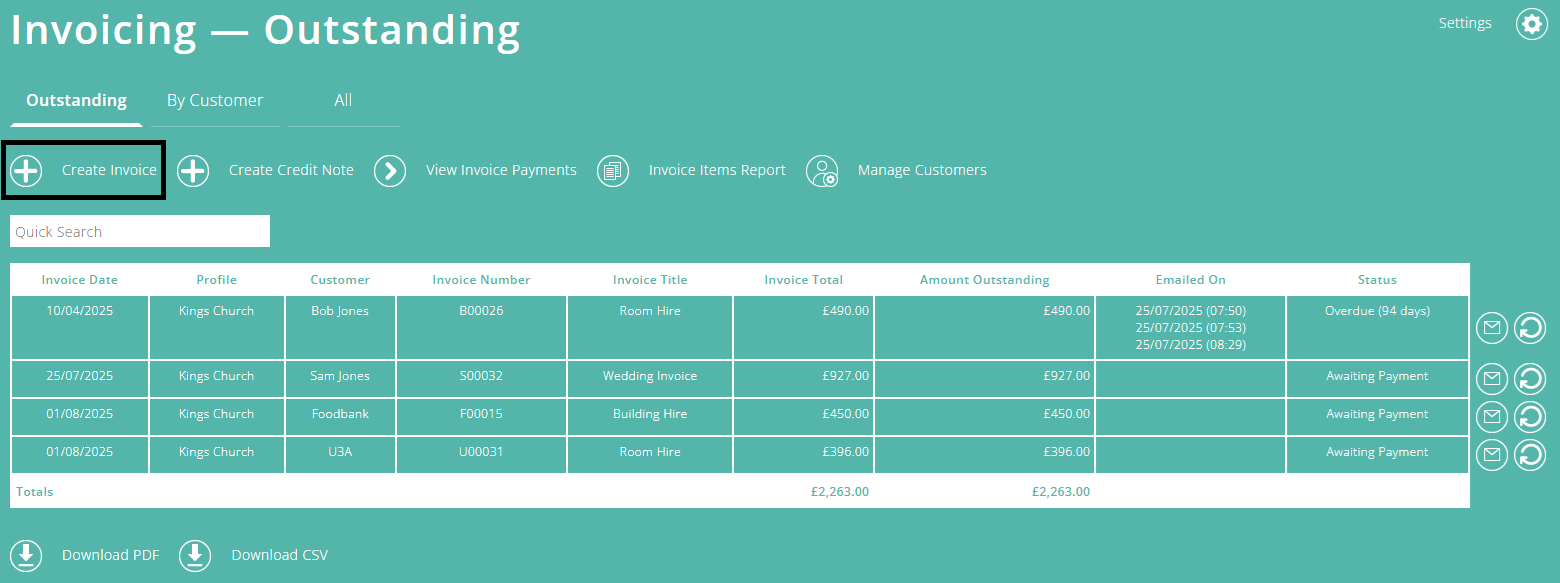The width and height of the screenshot is (1560, 583).
Task: Select the Foodbank customer cell
Action: [340, 417]
